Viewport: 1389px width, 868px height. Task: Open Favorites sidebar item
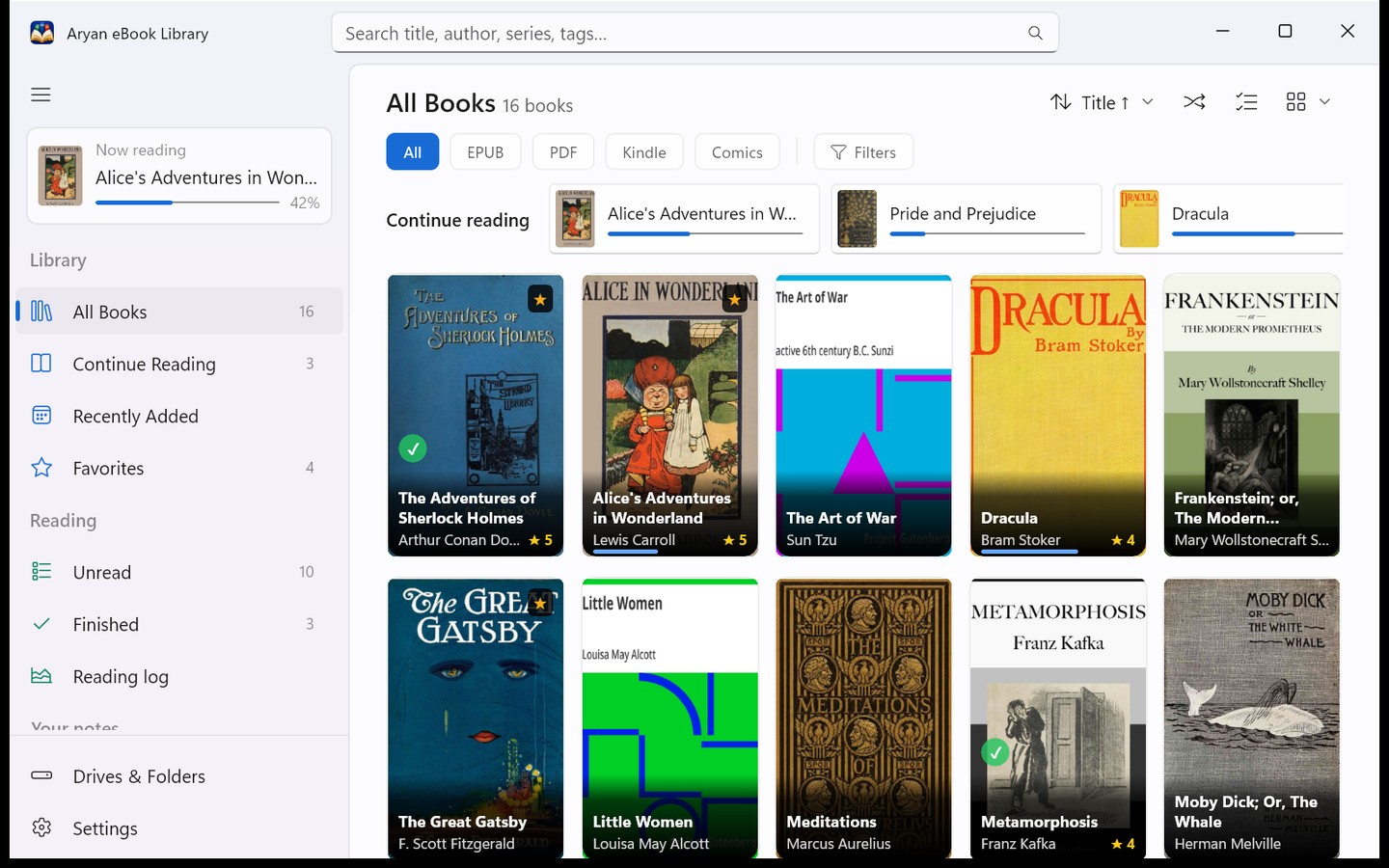(x=179, y=468)
